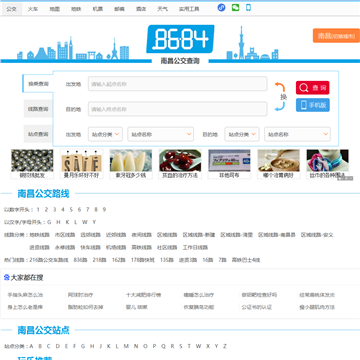Open 夜间线路 route category

click(142, 235)
